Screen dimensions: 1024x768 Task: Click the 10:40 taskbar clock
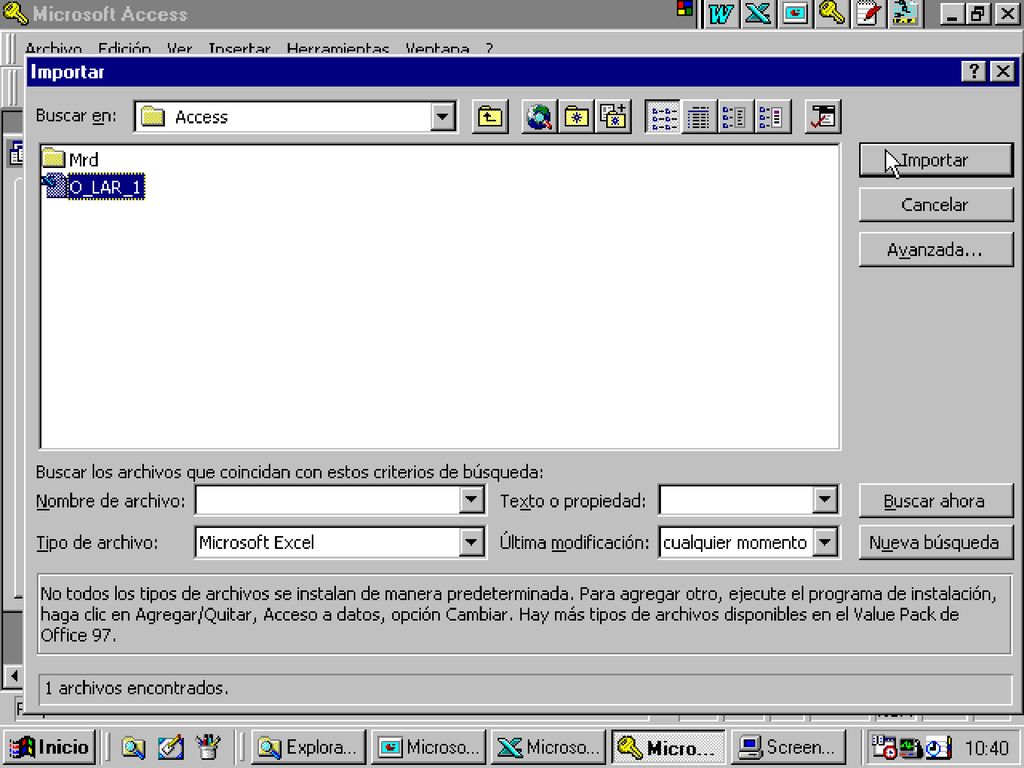pyautogui.click(x=986, y=748)
